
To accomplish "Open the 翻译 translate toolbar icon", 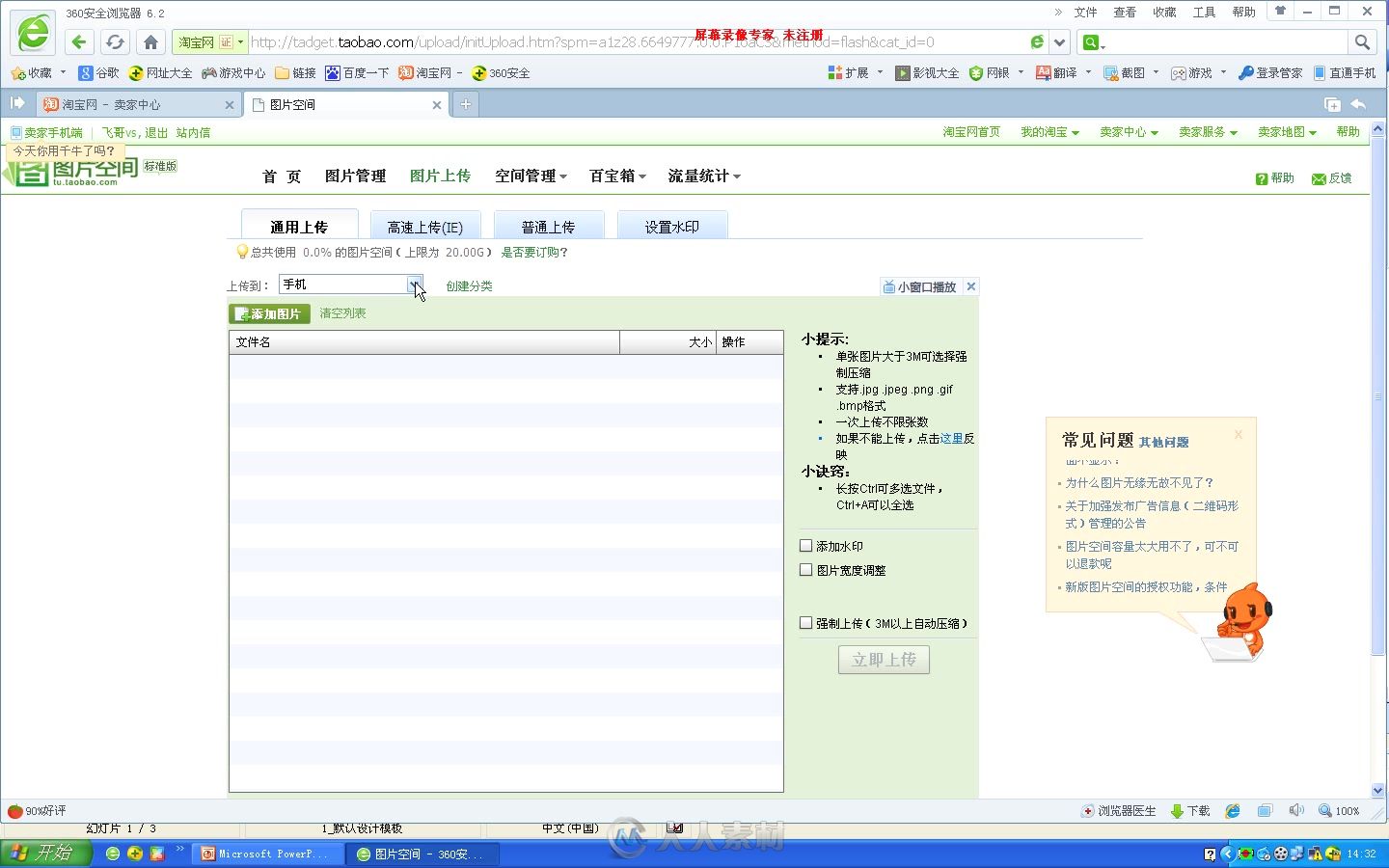I will click(1056, 73).
